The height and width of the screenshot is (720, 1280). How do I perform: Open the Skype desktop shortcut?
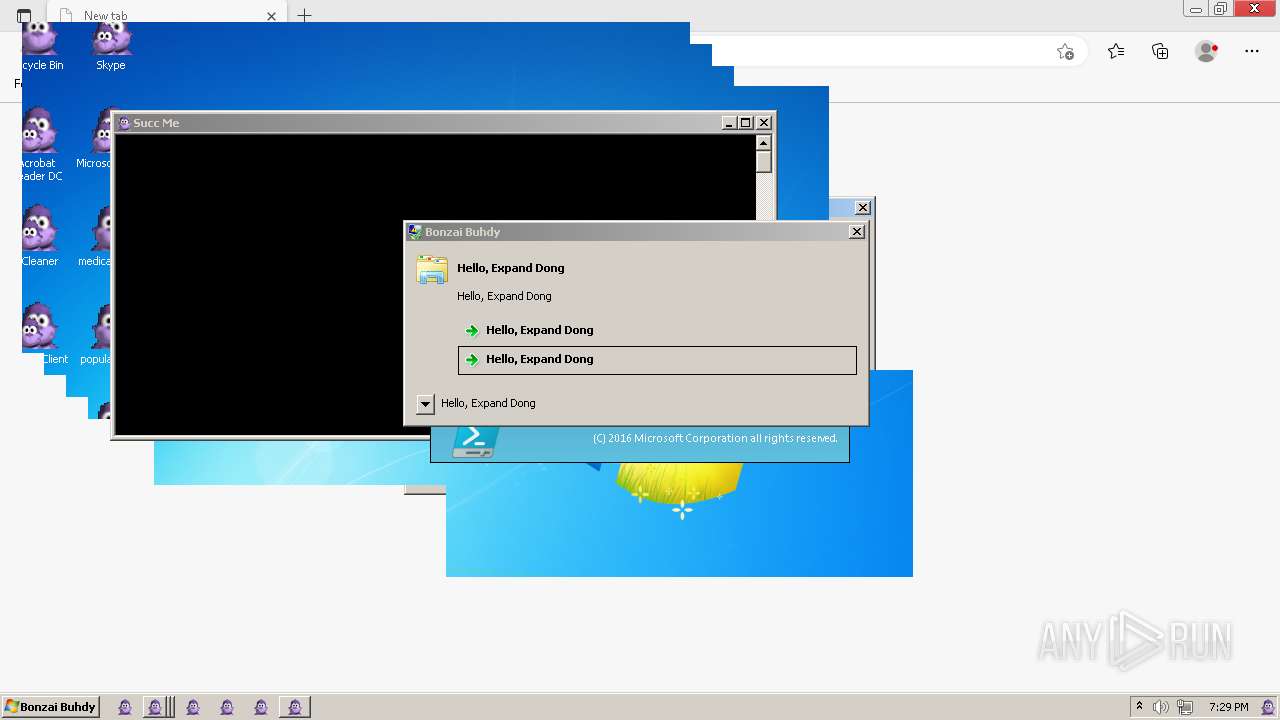point(111,45)
